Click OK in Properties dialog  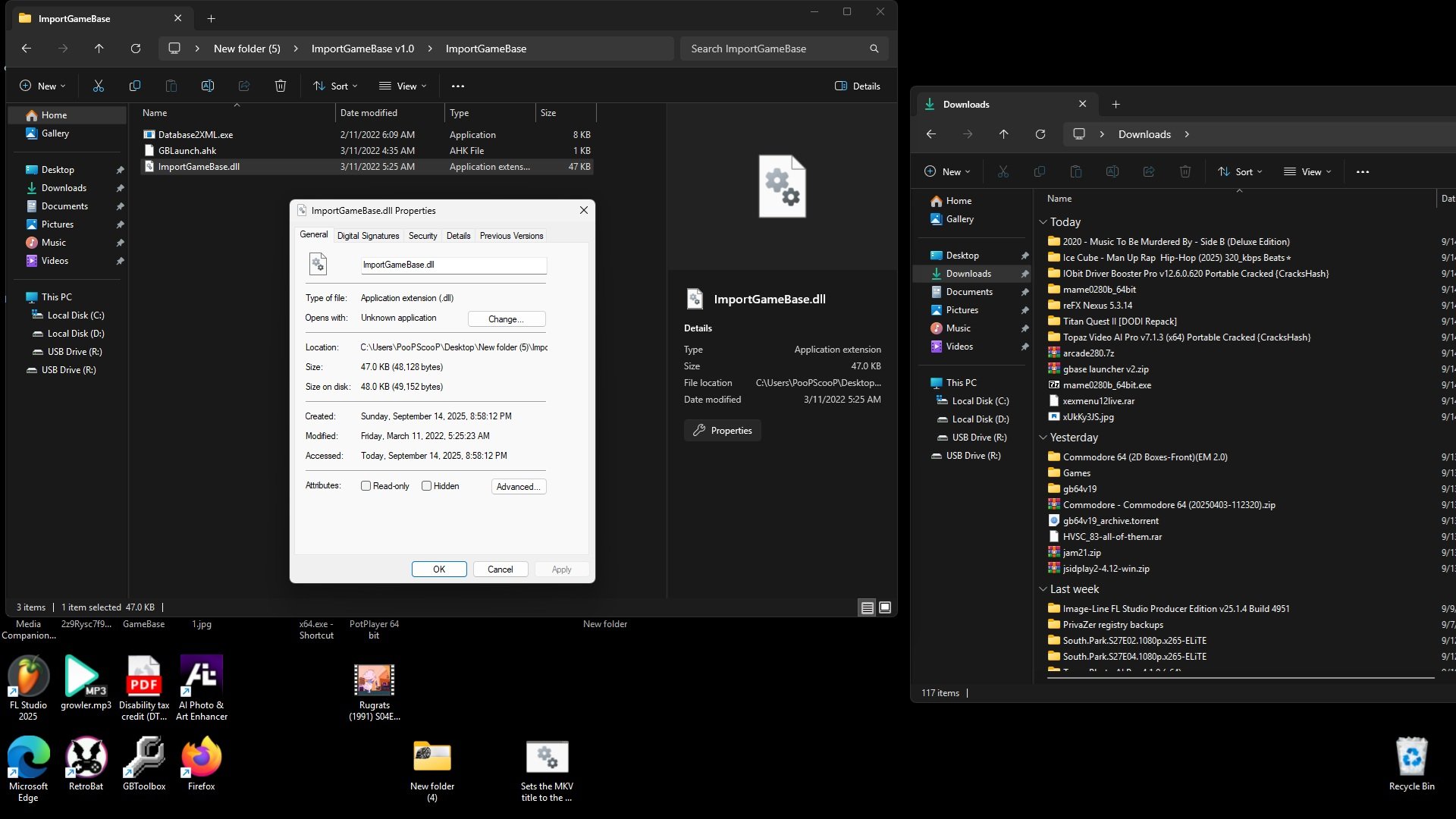tap(439, 570)
